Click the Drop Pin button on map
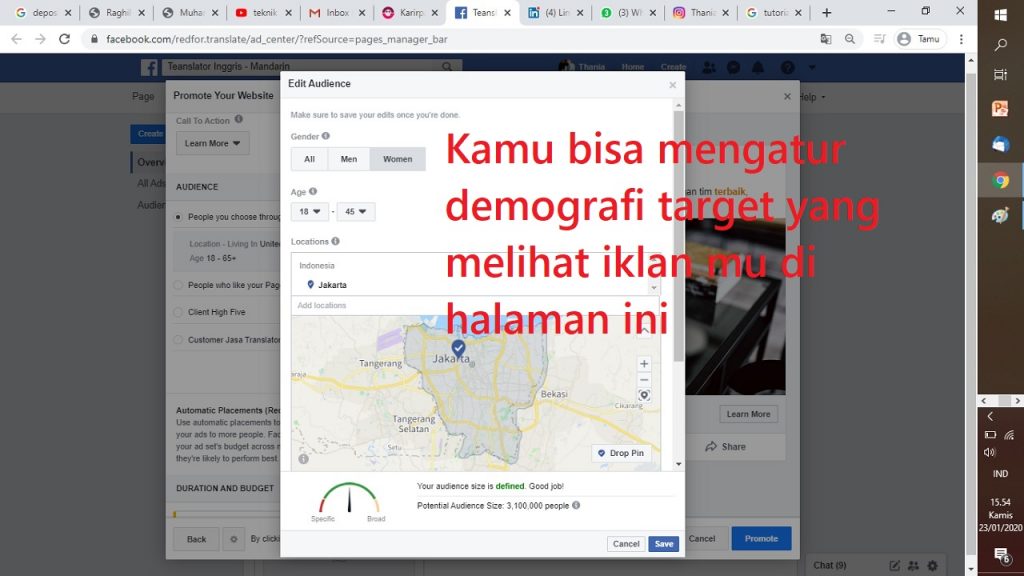The height and width of the screenshot is (576, 1024). click(x=621, y=453)
